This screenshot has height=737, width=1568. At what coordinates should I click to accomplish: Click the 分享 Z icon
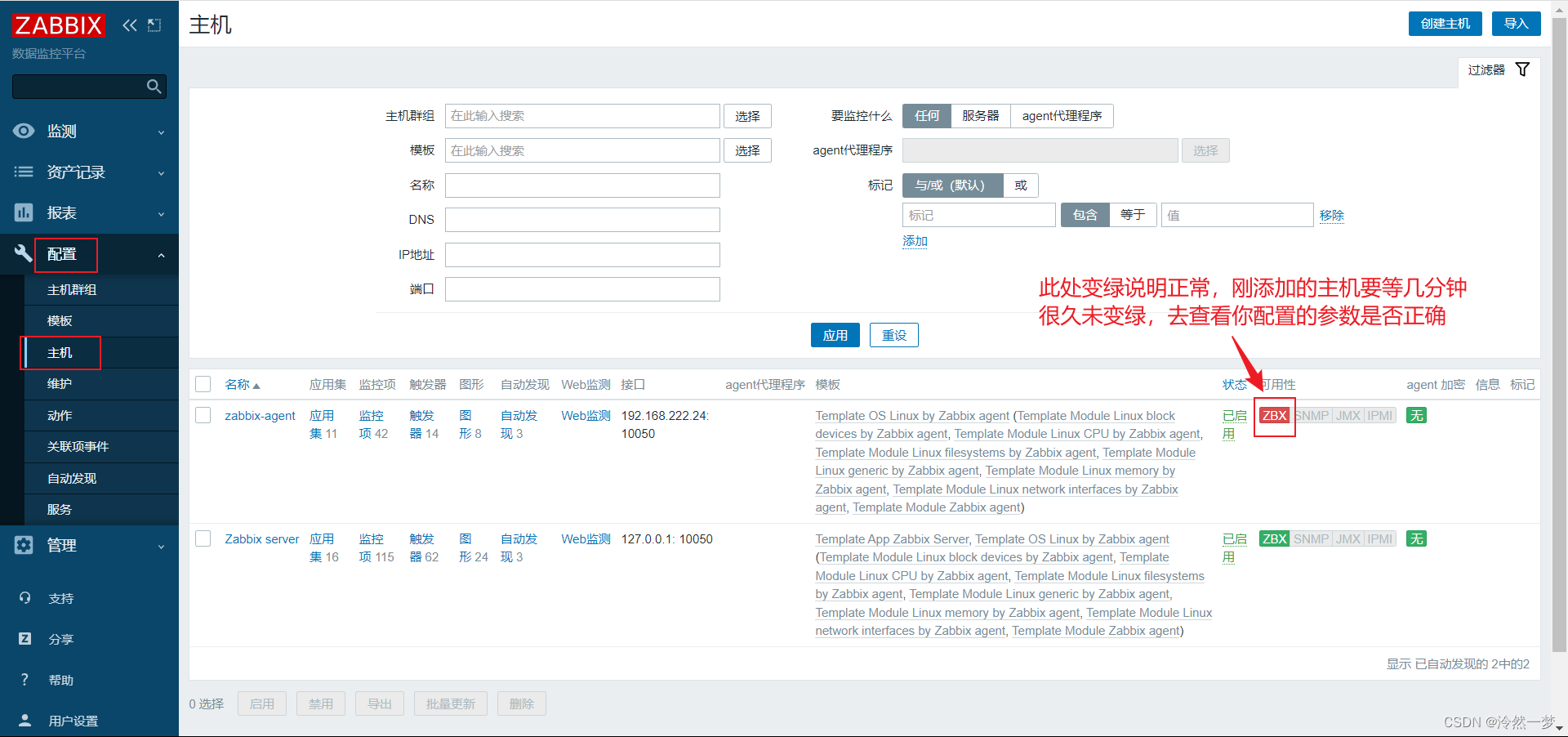(24, 639)
